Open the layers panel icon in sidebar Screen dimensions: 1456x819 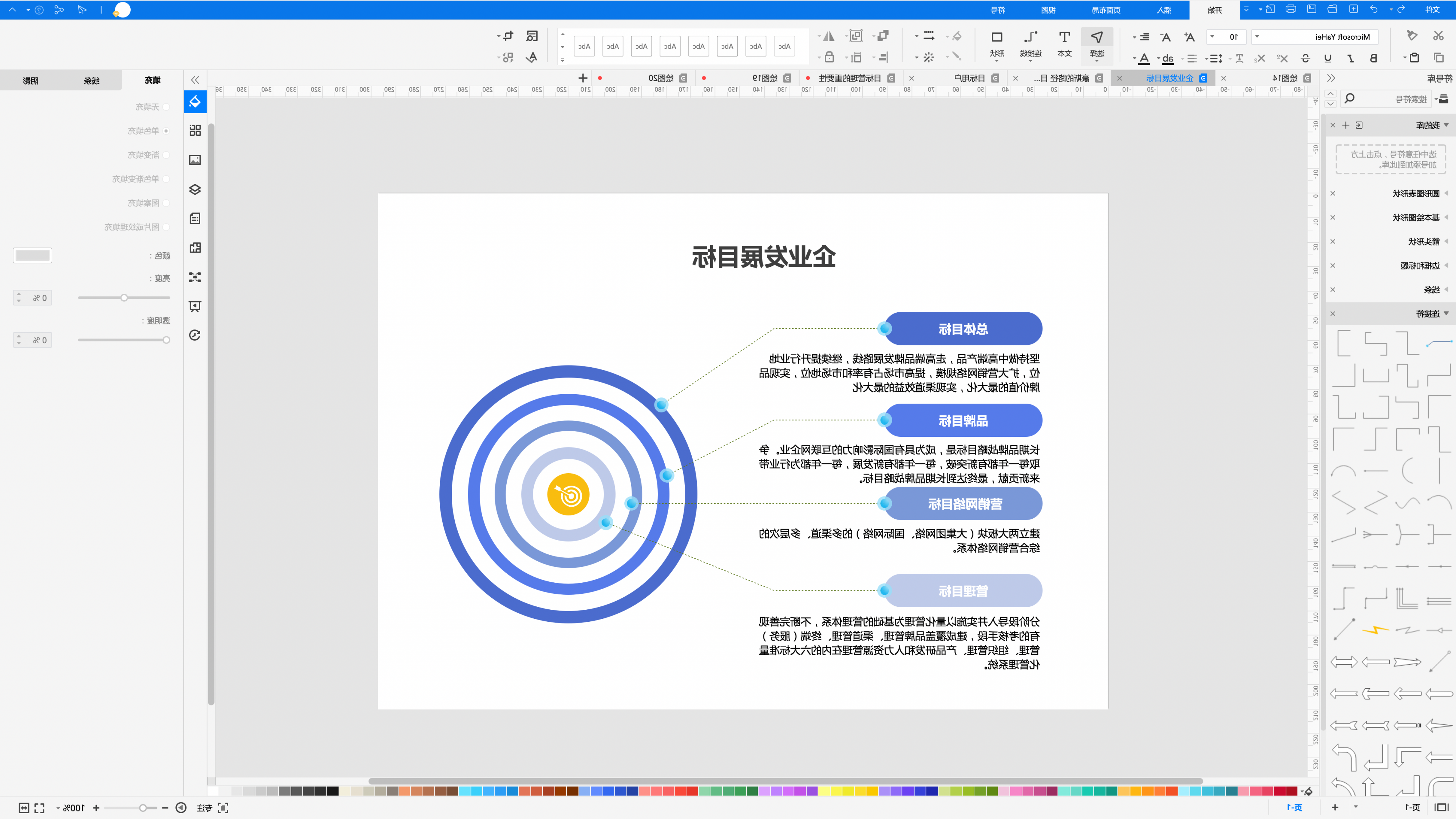195,189
